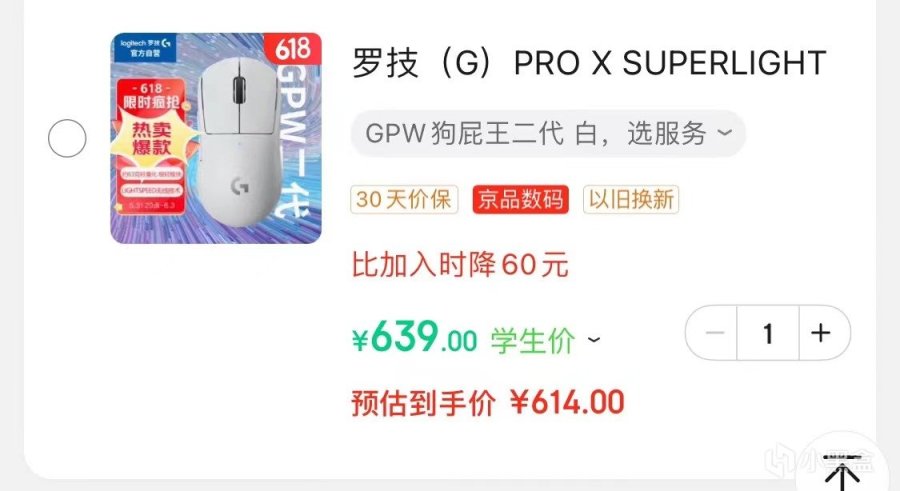Viewport: 900px width, 491px height.
Task: Click the red 京品数码 tag
Action: 521,199
